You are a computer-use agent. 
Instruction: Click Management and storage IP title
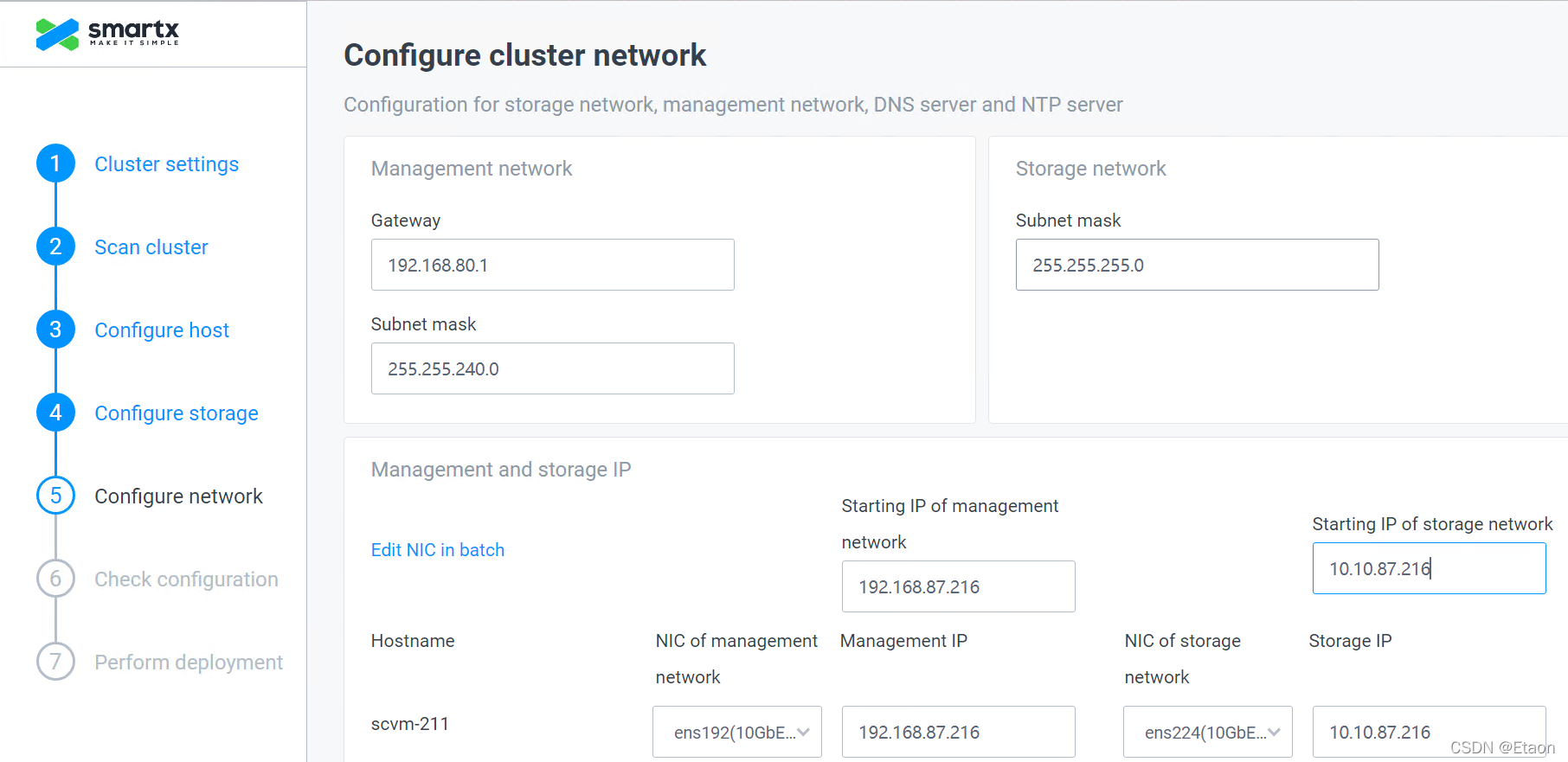pyautogui.click(x=501, y=470)
